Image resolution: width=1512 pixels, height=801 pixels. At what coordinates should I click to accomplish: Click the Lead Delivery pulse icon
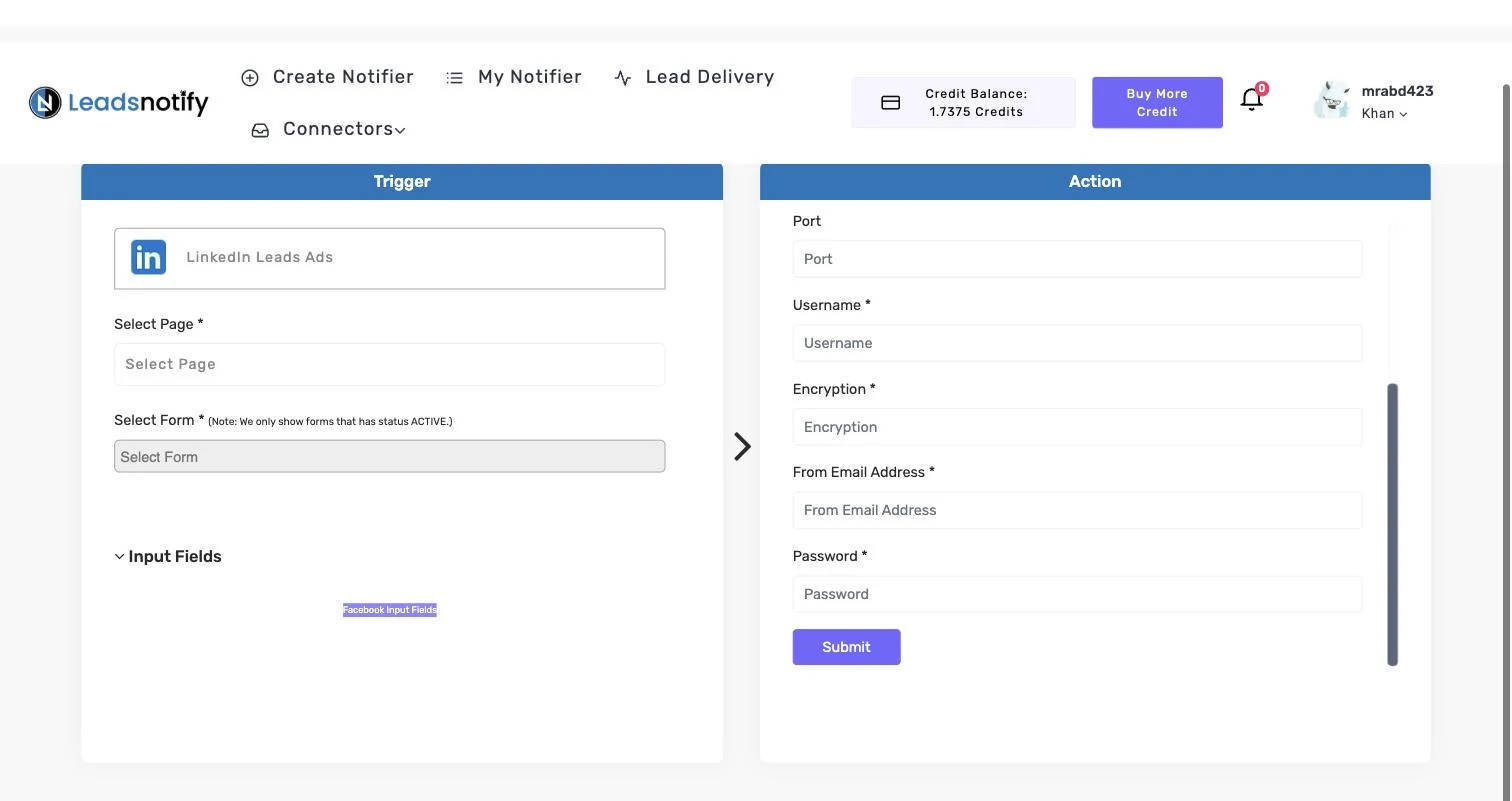point(622,78)
